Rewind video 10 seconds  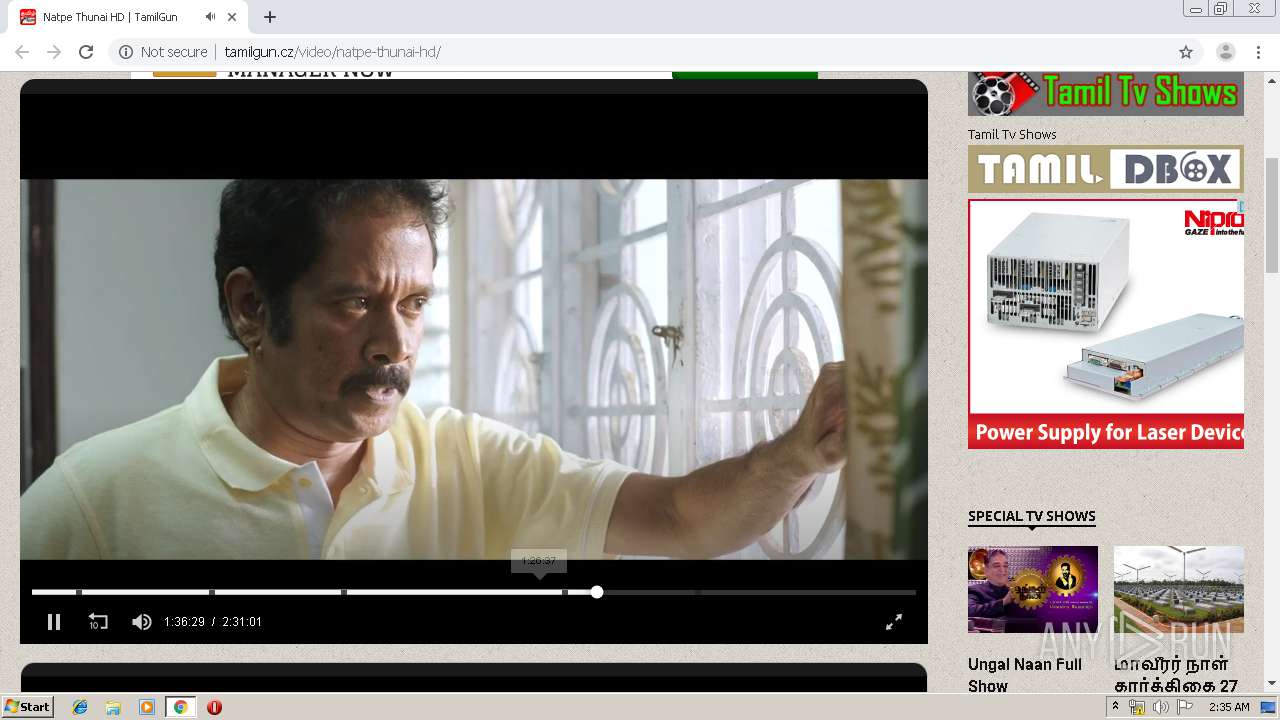[x=97, y=622]
